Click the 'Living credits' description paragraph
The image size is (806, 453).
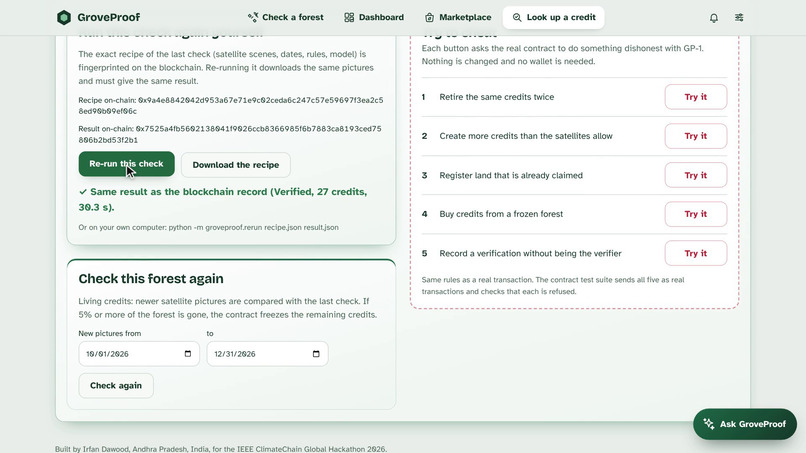coord(228,308)
